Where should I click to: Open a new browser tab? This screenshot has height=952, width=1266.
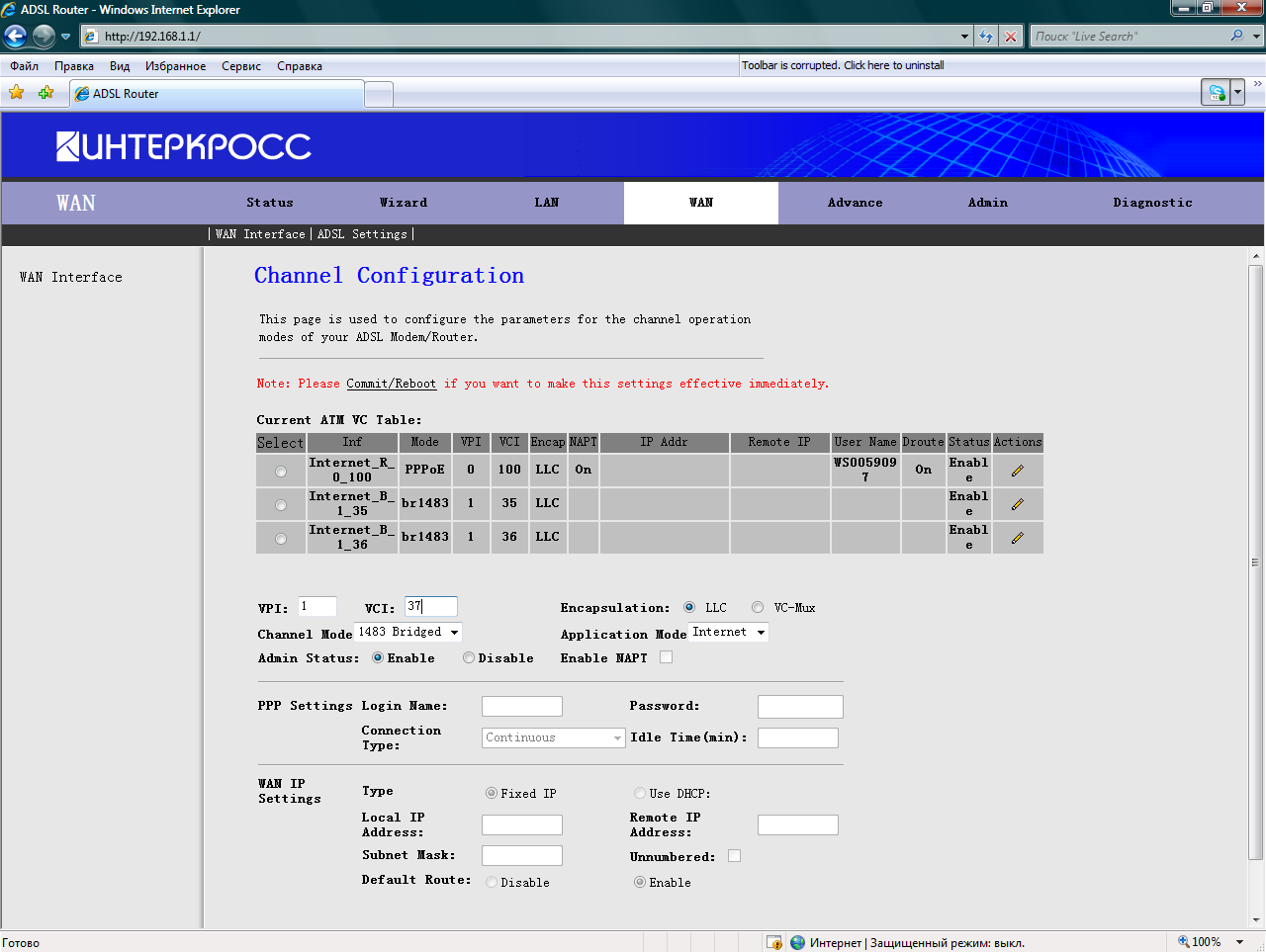(379, 94)
